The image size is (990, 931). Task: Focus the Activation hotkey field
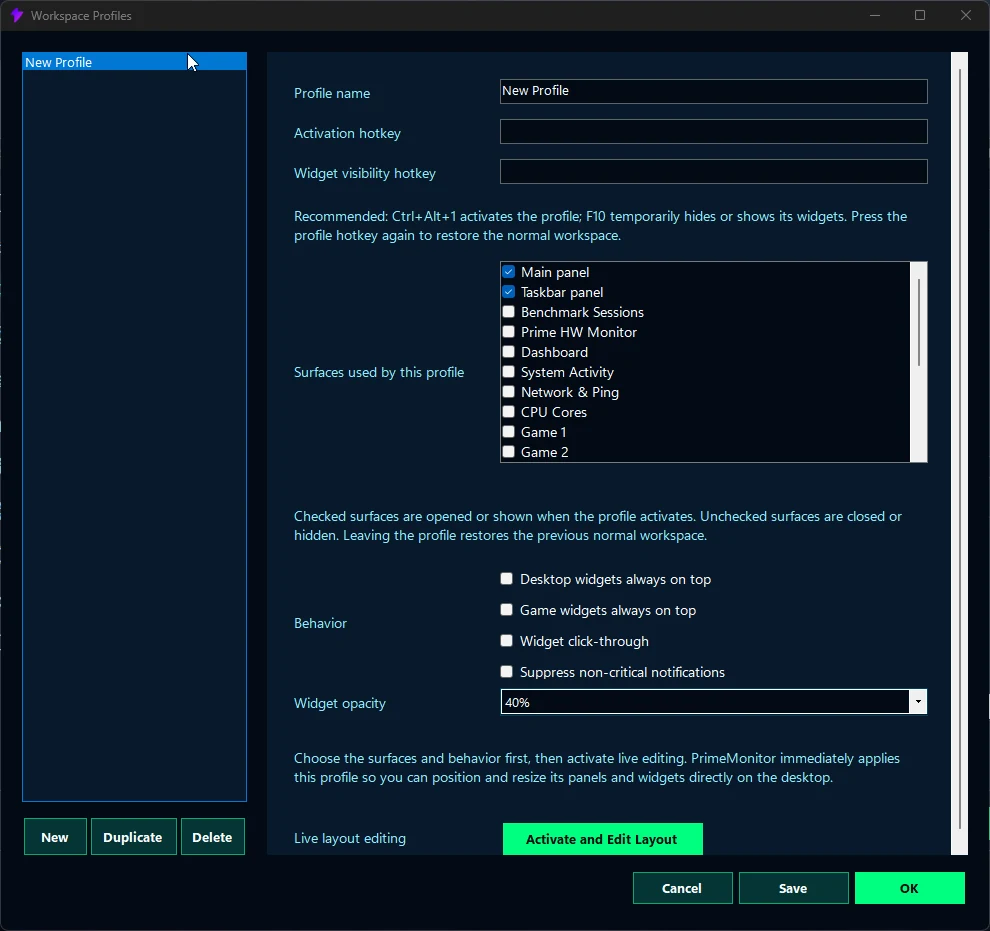coord(713,131)
